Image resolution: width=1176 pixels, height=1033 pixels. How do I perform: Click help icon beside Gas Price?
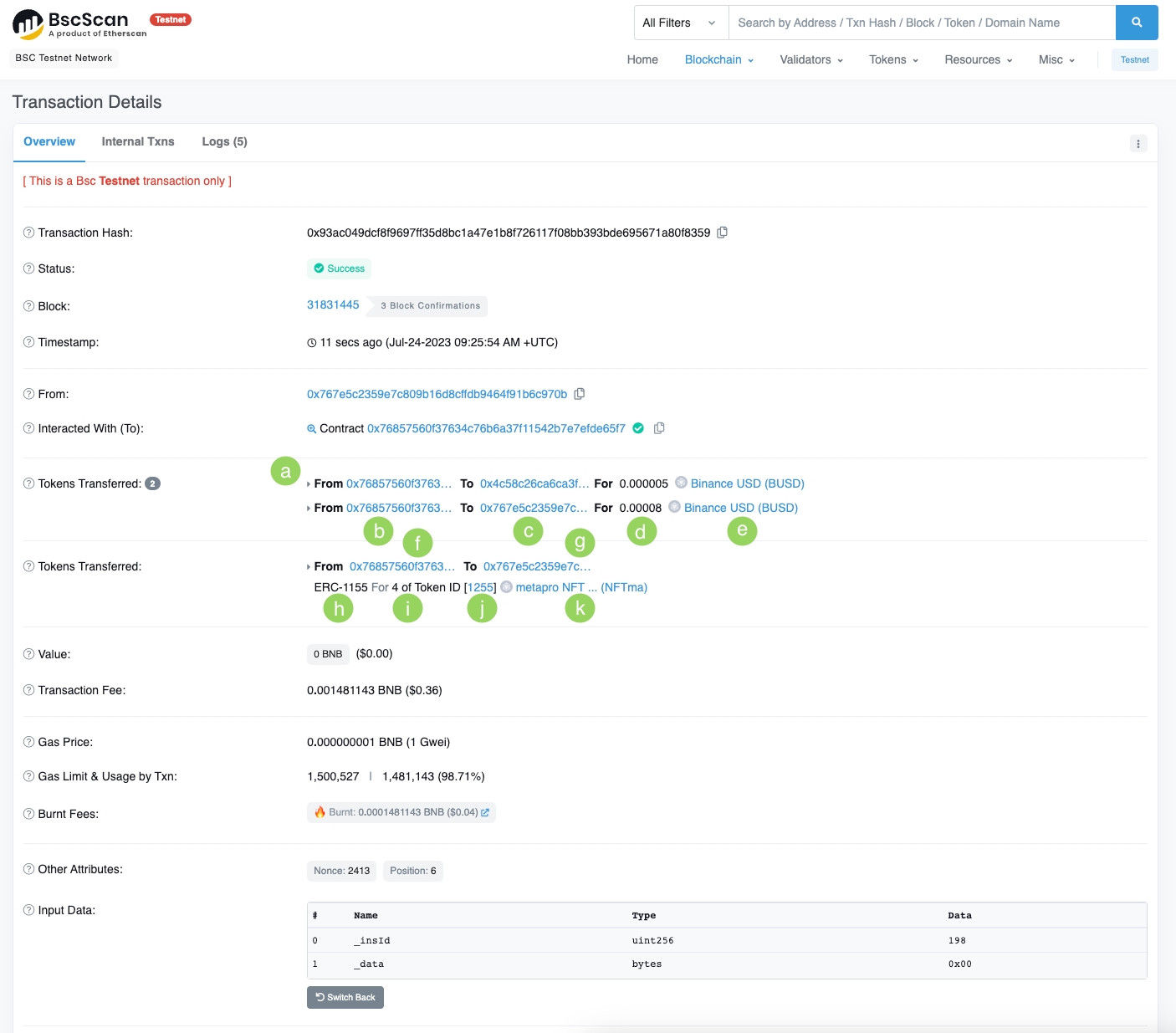(x=28, y=742)
